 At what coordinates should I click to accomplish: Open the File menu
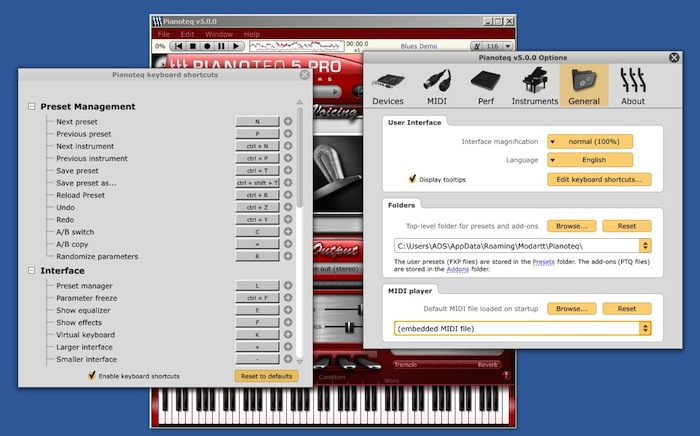pos(163,34)
